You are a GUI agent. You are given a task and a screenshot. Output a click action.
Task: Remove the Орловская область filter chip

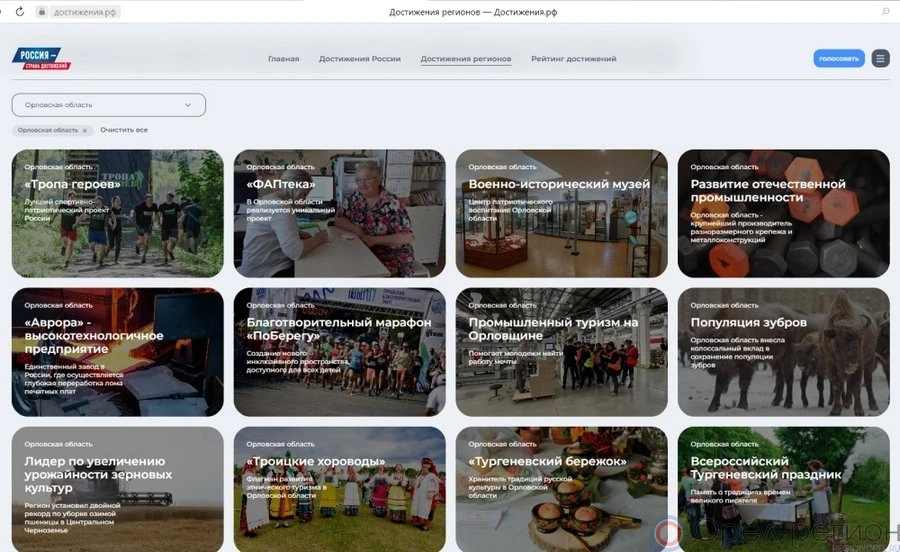coord(85,130)
